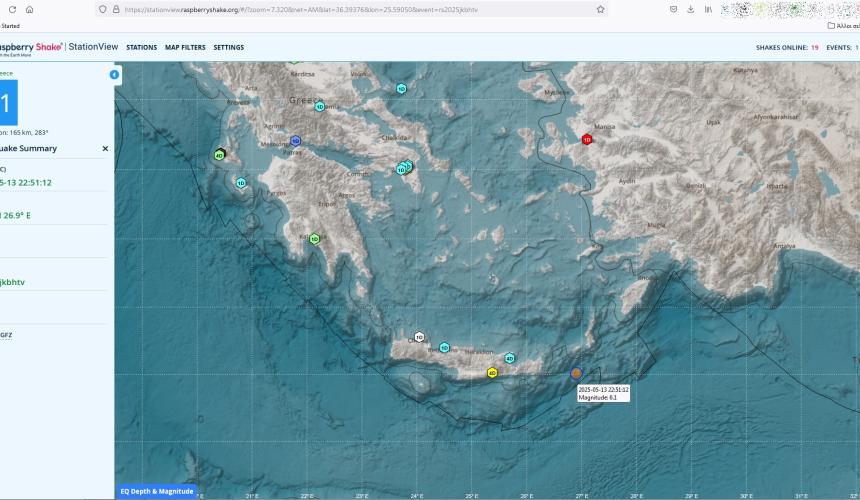
Task: Click the blue station marker near Patras
Action: 295,141
